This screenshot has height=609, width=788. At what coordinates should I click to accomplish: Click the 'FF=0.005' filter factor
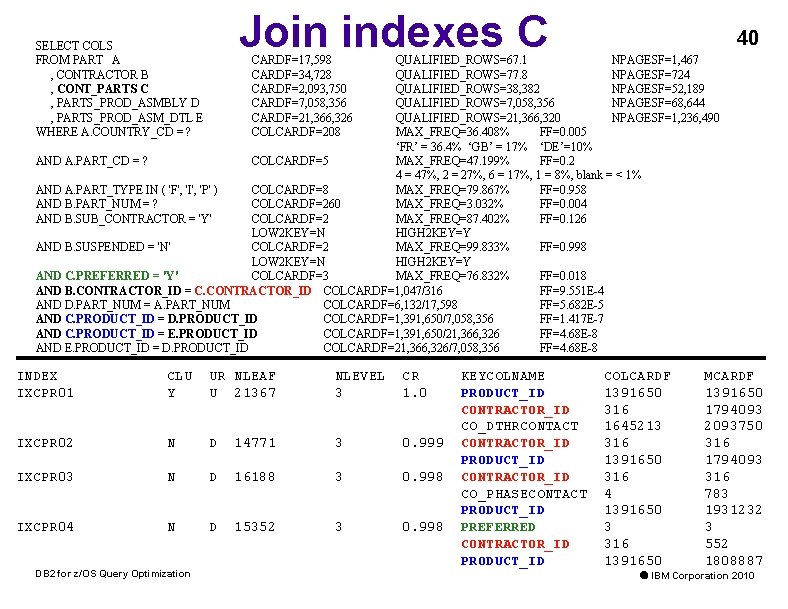[563, 132]
